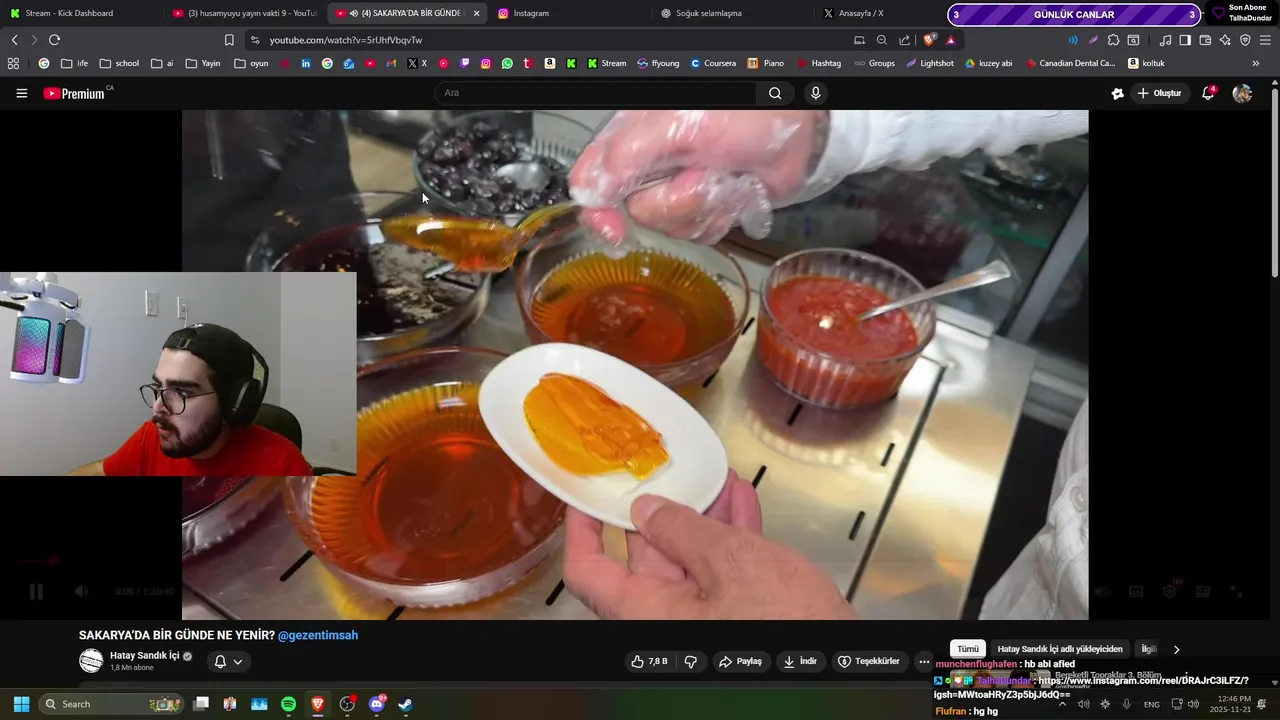Screen dimensions: 1280x720
Task: Select the Tümü filter chip
Action: point(968,649)
